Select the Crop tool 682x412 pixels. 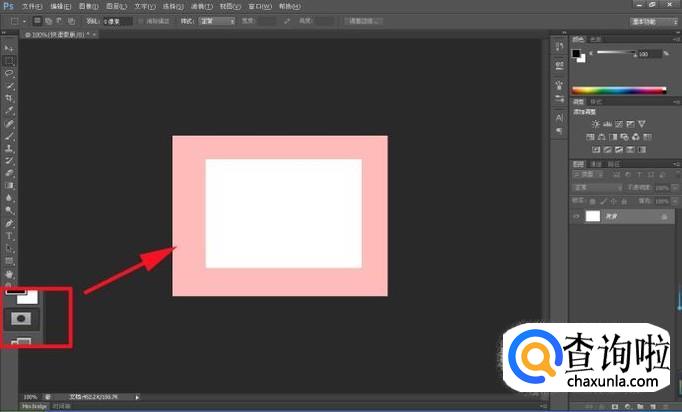[9, 98]
